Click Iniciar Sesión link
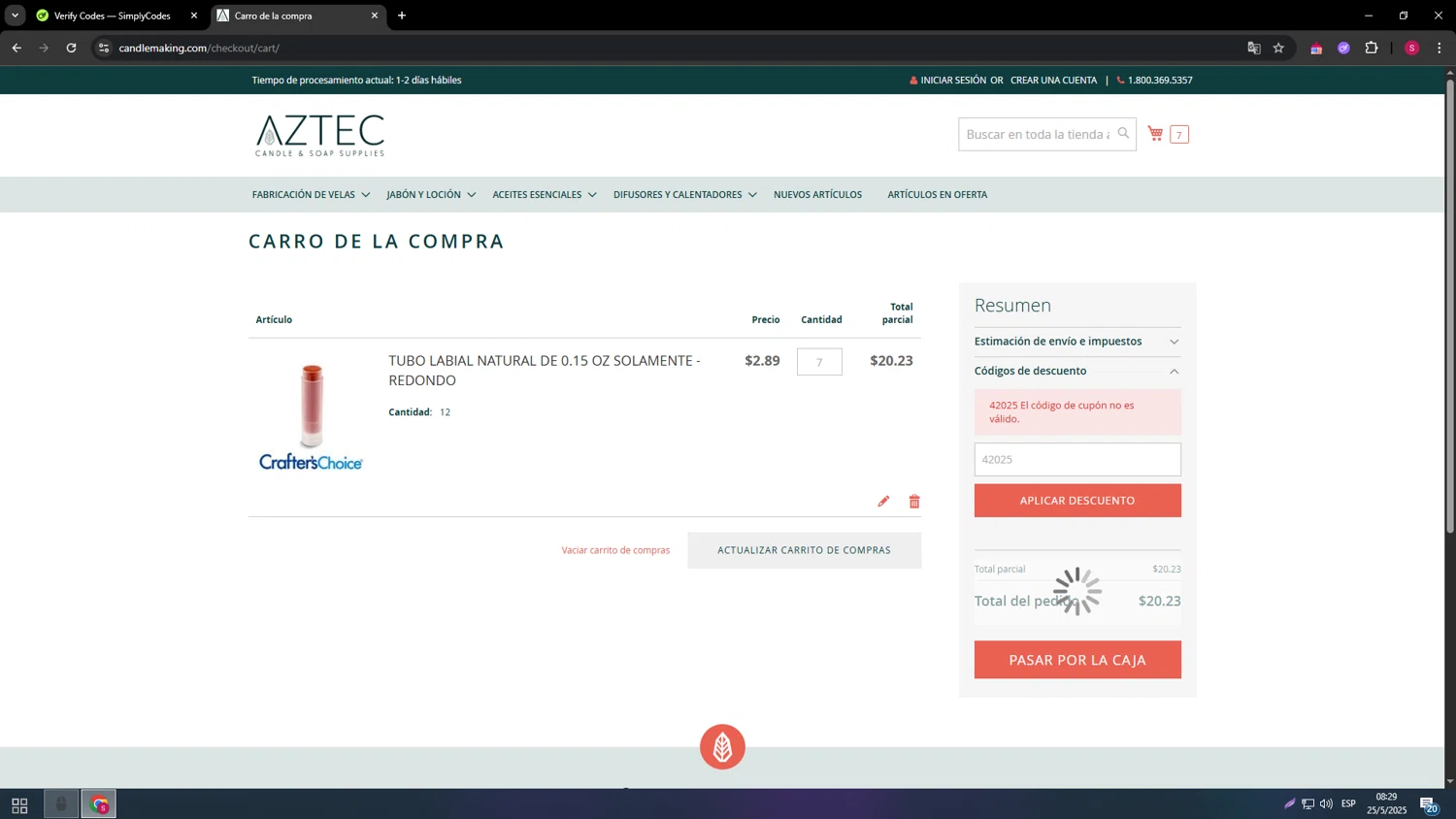 pyautogui.click(x=953, y=81)
